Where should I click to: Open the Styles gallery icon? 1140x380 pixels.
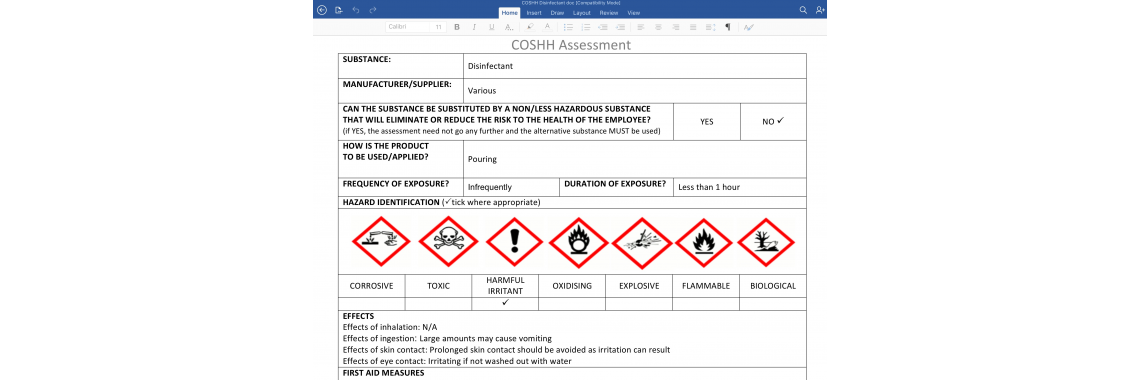pos(749,27)
